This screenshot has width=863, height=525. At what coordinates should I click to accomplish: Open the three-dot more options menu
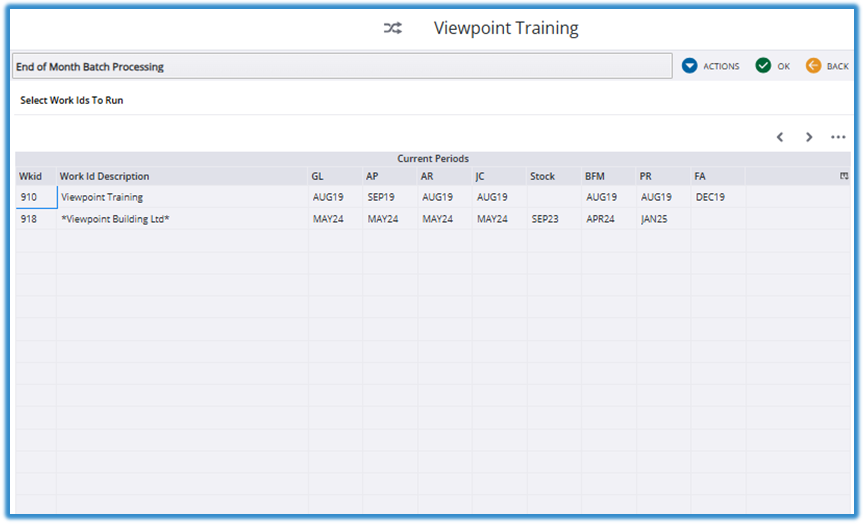[x=838, y=137]
